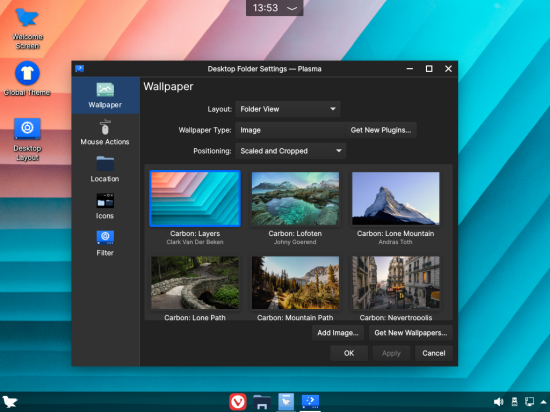550x412 pixels.
Task: Pick the Carbon: Nevertropolis wallpaper
Action: point(396,283)
